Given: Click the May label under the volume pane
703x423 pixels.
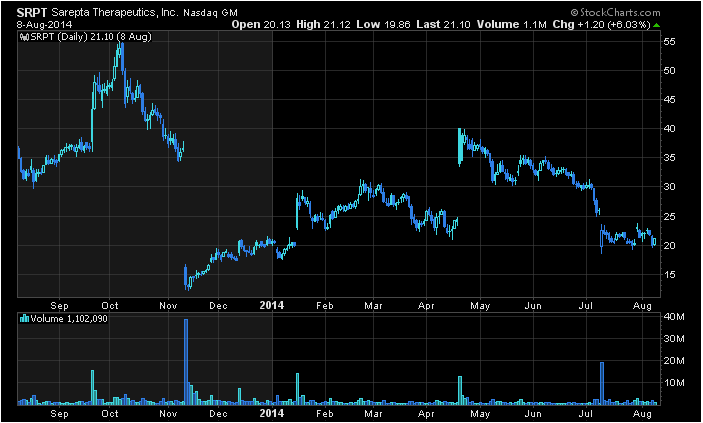Looking at the screenshot, I should coord(480,414).
